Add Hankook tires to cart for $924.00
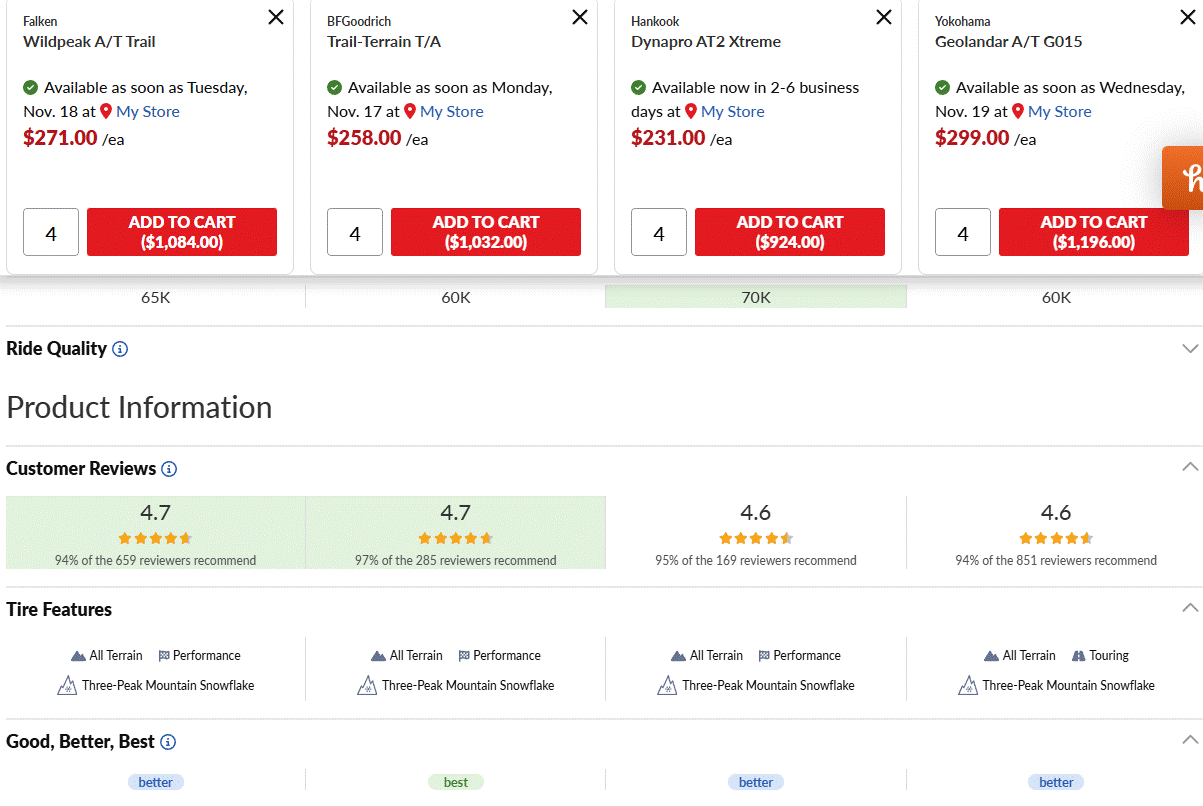Image resolution: width=1203 pixels, height=806 pixels. 790,232
